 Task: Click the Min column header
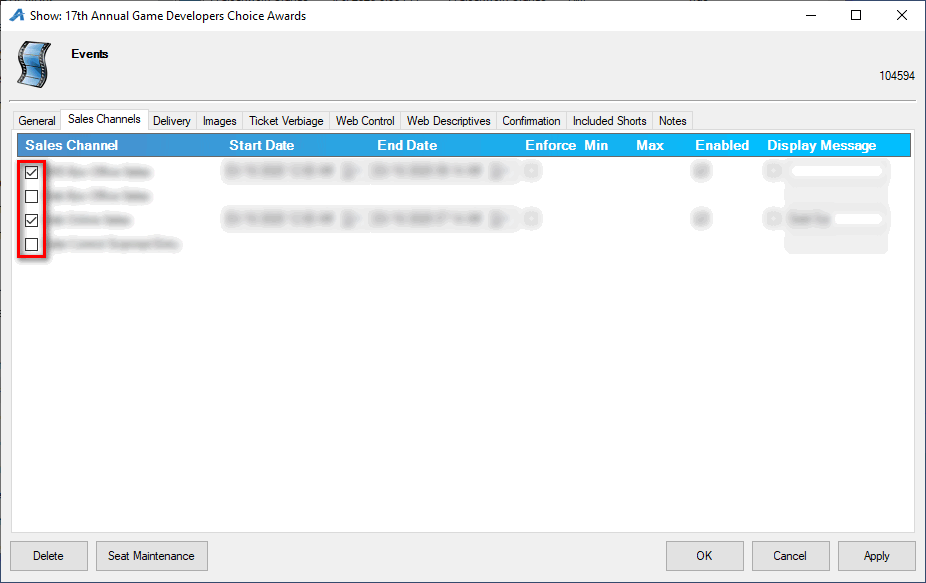(596, 145)
